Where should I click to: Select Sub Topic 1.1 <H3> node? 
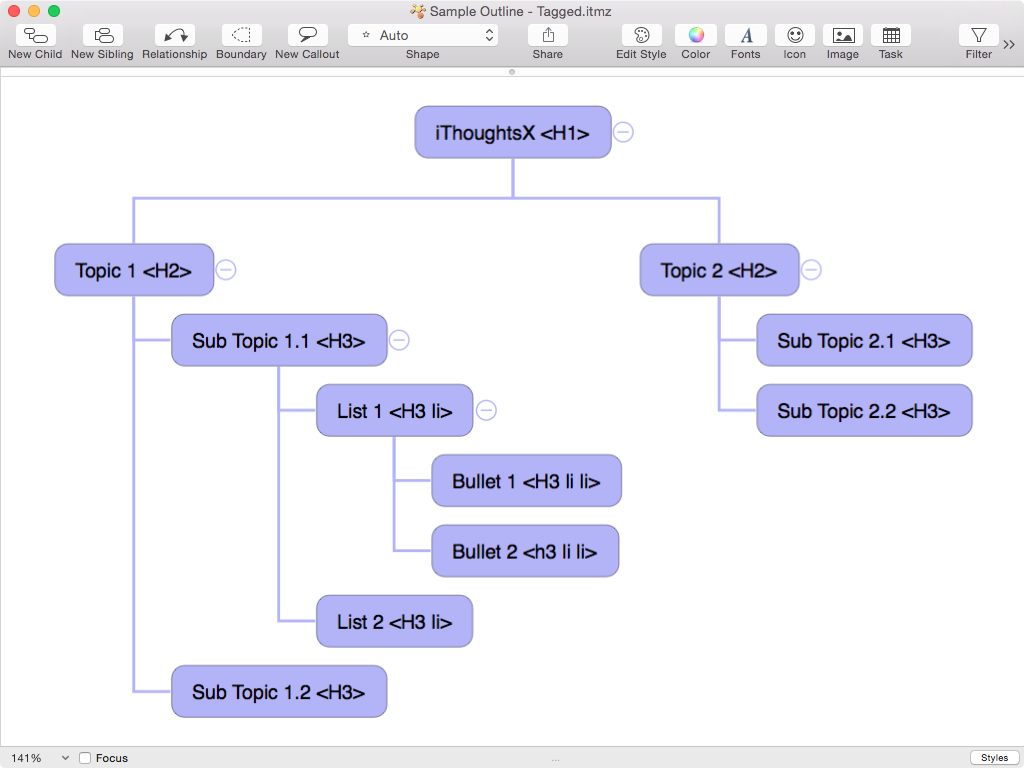click(x=280, y=340)
